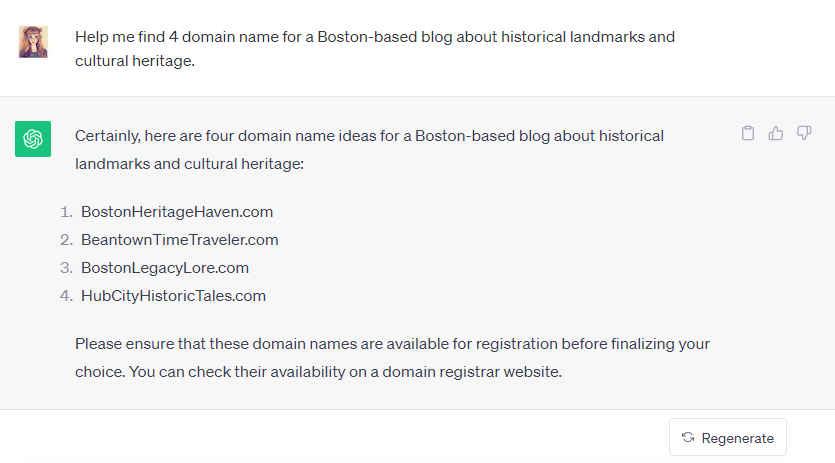Give the response a thumbs down
Viewport: 835px width, 463px height.
(x=804, y=133)
